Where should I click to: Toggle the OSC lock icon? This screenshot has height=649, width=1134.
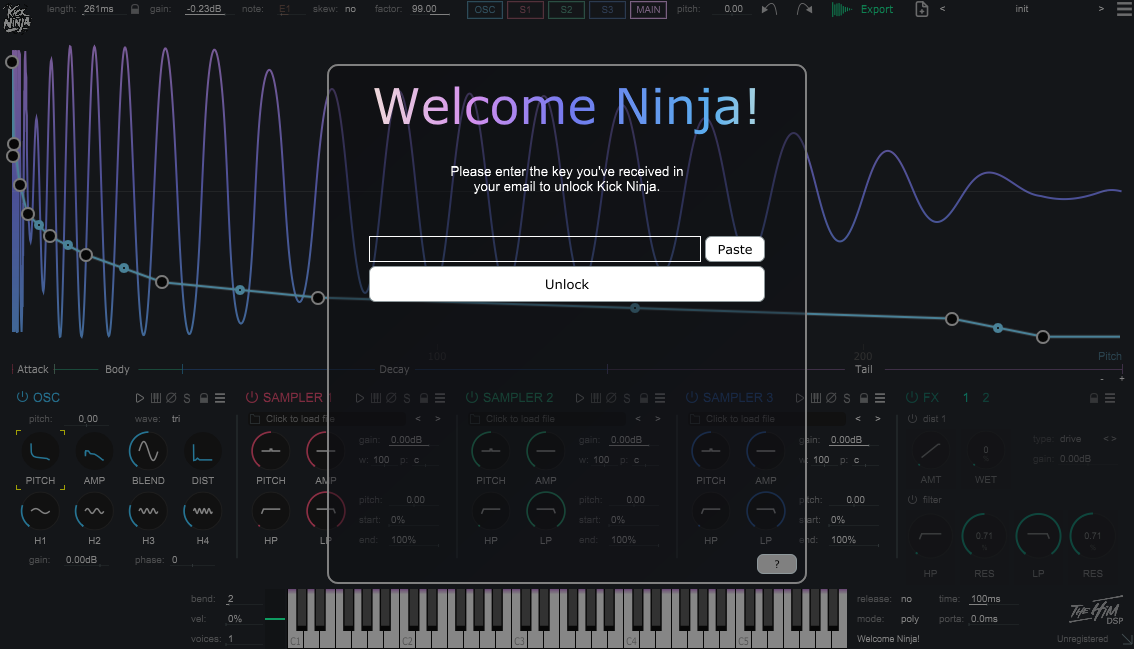(x=204, y=398)
